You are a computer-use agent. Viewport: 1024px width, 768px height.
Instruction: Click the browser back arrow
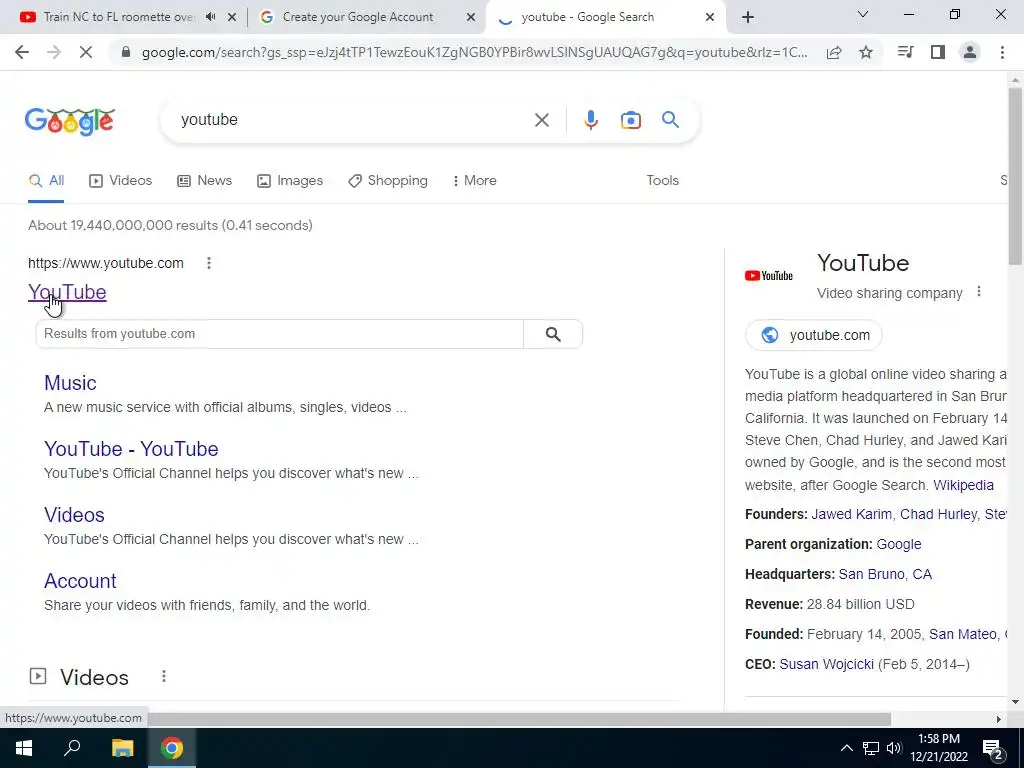[x=22, y=52]
